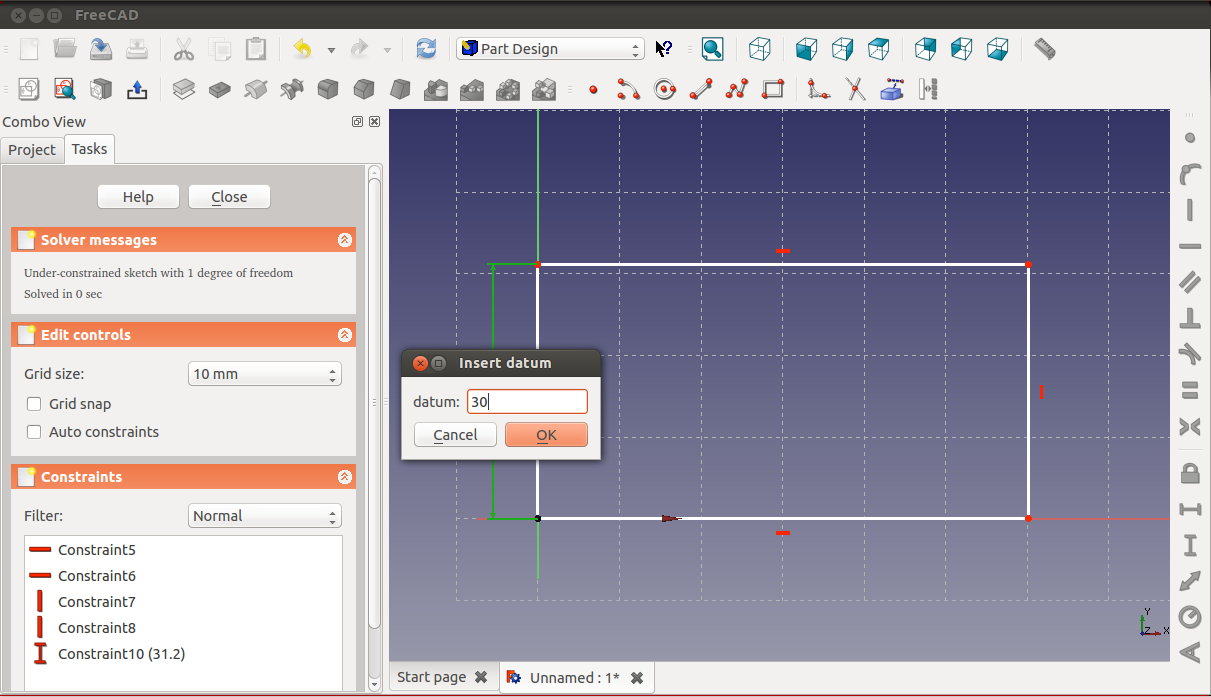Select Constraint10 (31.2) in constraints list
1211x697 pixels.
pyautogui.click(x=121, y=654)
